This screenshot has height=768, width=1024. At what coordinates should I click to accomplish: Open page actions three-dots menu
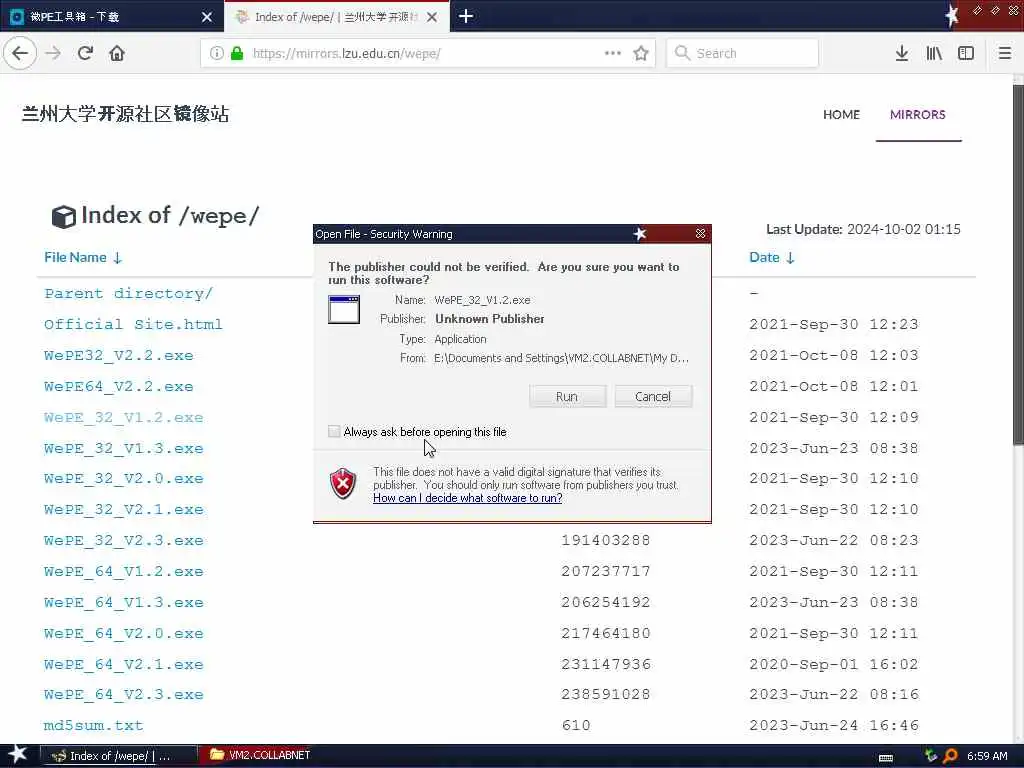[x=613, y=53]
